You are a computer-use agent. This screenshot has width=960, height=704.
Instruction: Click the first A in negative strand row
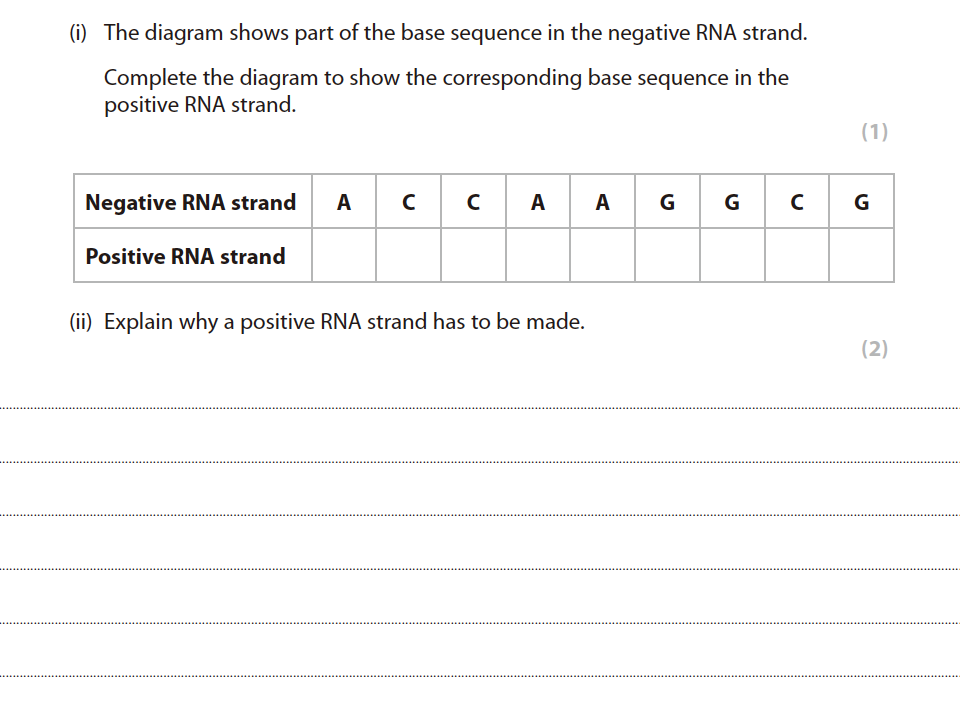tap(344, 202)
